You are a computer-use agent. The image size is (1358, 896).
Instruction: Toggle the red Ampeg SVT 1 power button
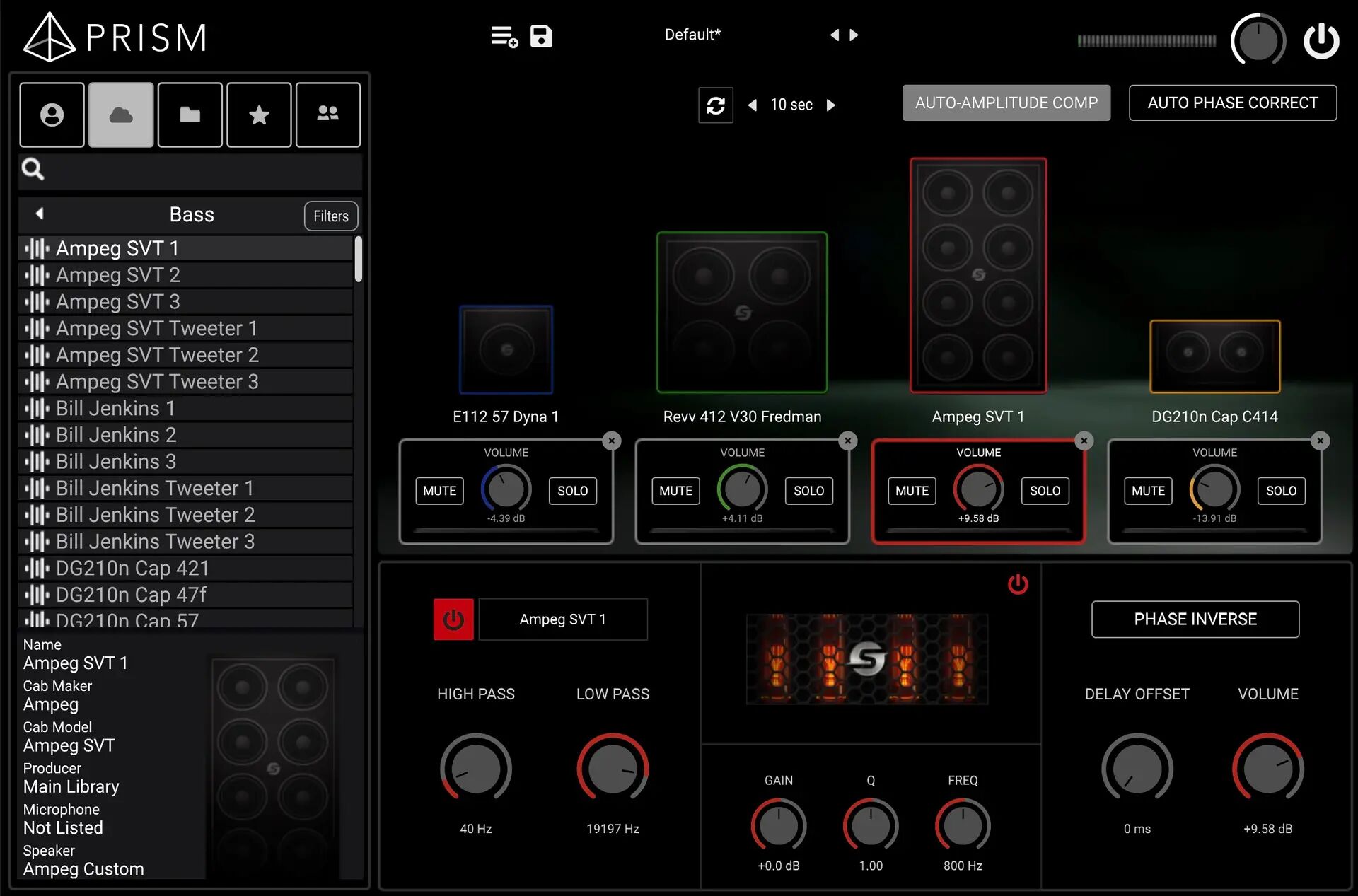pos(453,619)
